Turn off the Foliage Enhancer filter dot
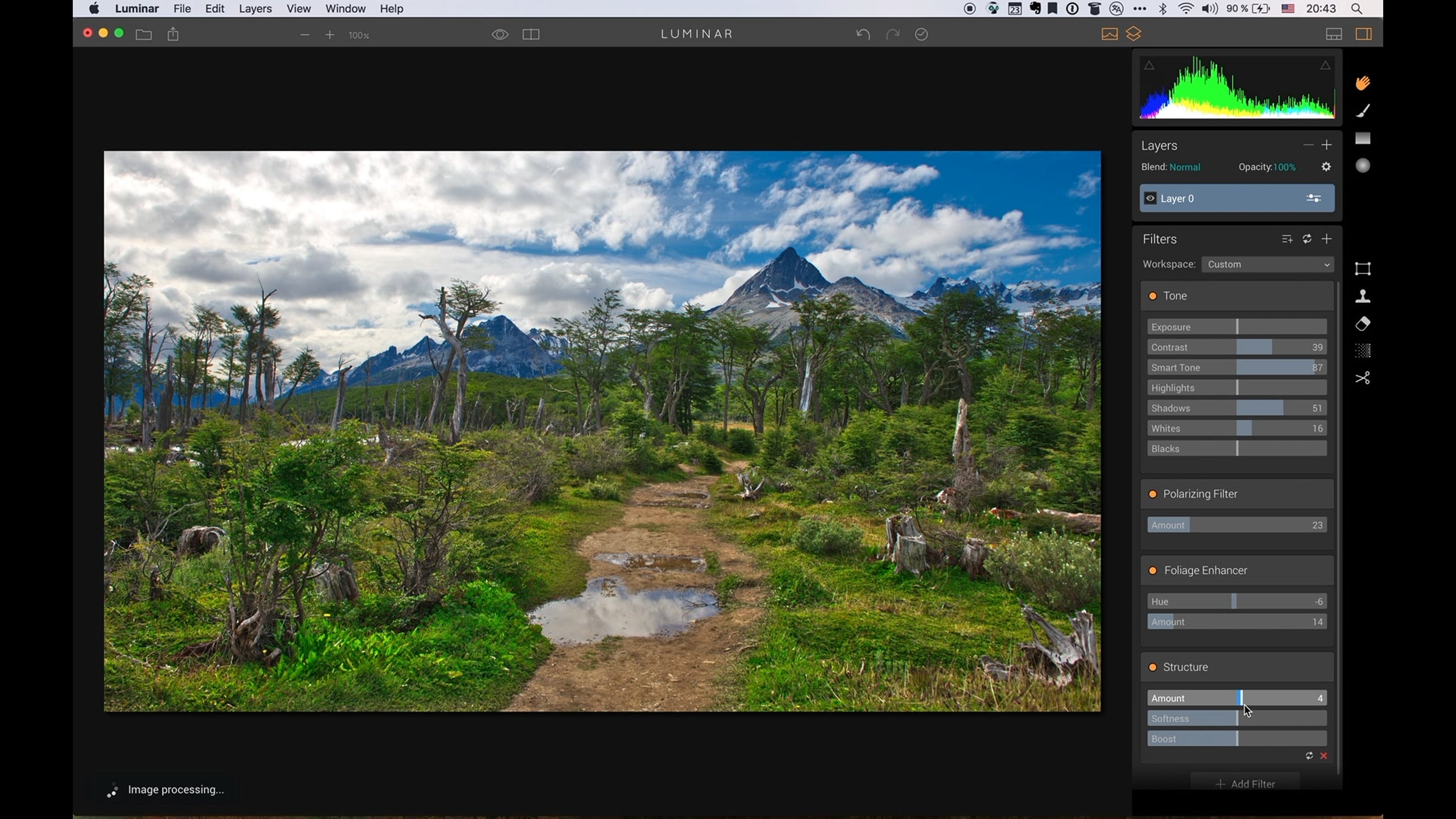This screenshot has height=819, width=1456. 1153,571
